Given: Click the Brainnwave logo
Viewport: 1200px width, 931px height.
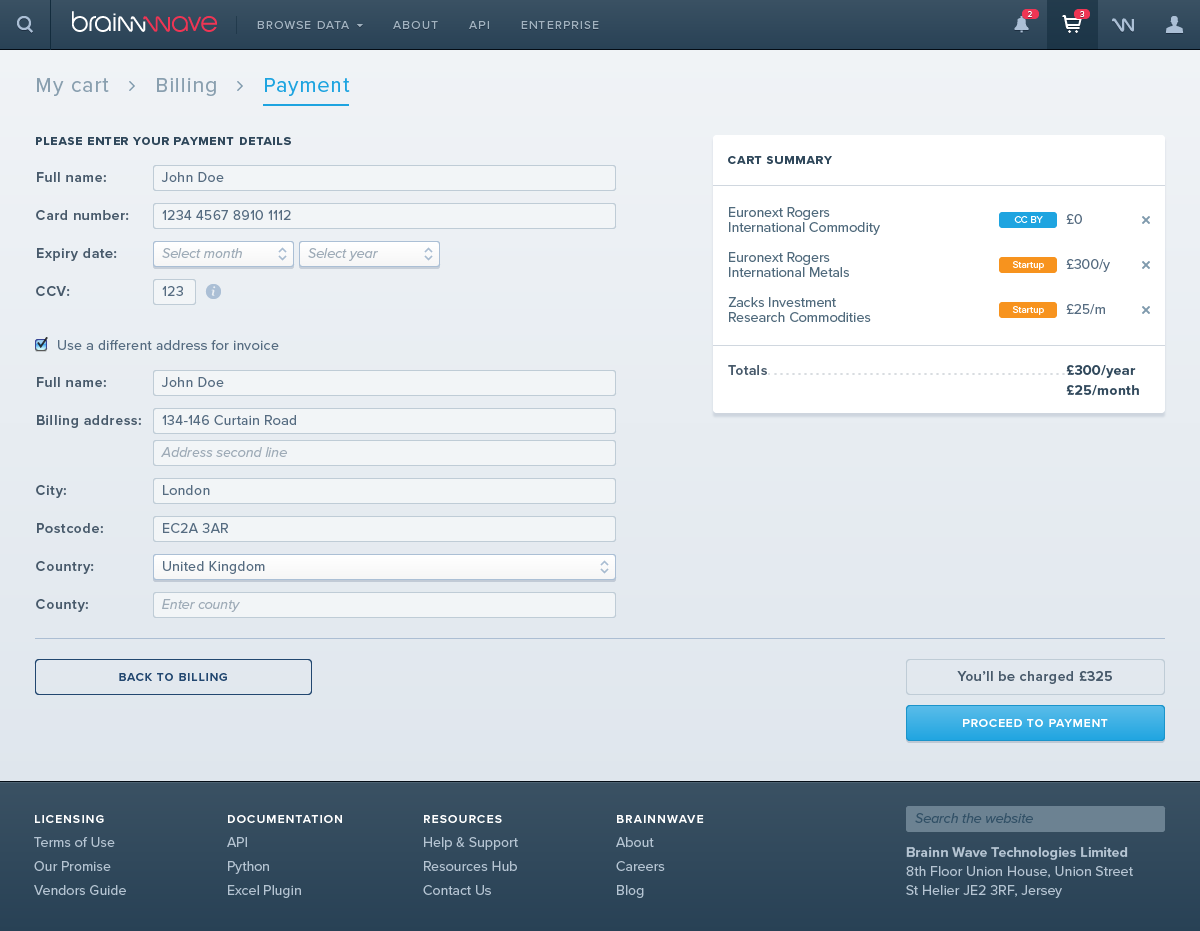Looking at the screenshot, I should point(144,23).
